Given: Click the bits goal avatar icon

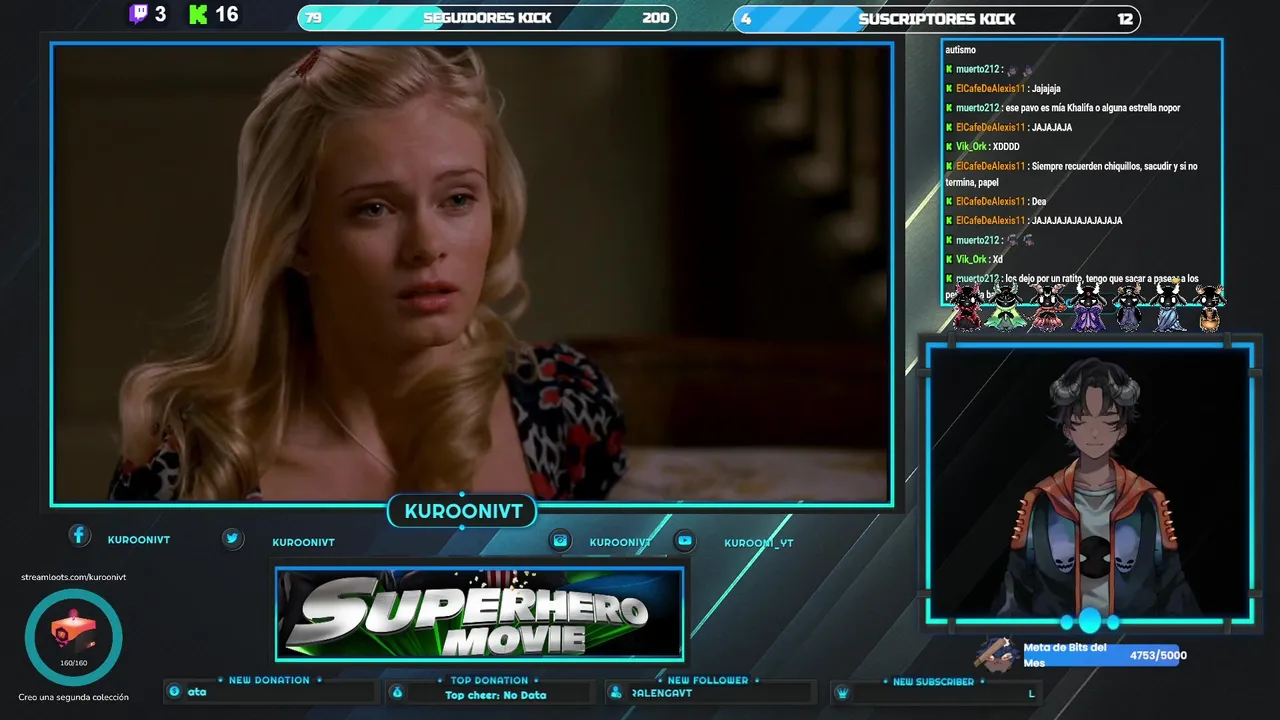Looking at the screenshot, I should click(x=996, y=653).
